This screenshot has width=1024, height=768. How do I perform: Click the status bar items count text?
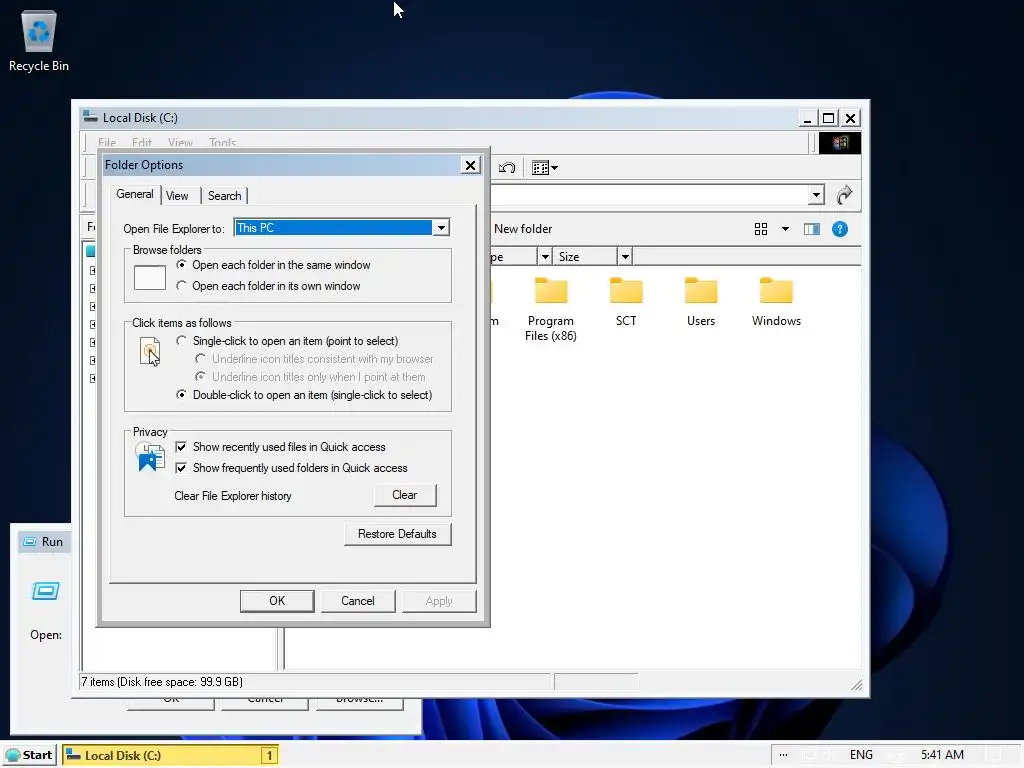click(x=161, y=682)
